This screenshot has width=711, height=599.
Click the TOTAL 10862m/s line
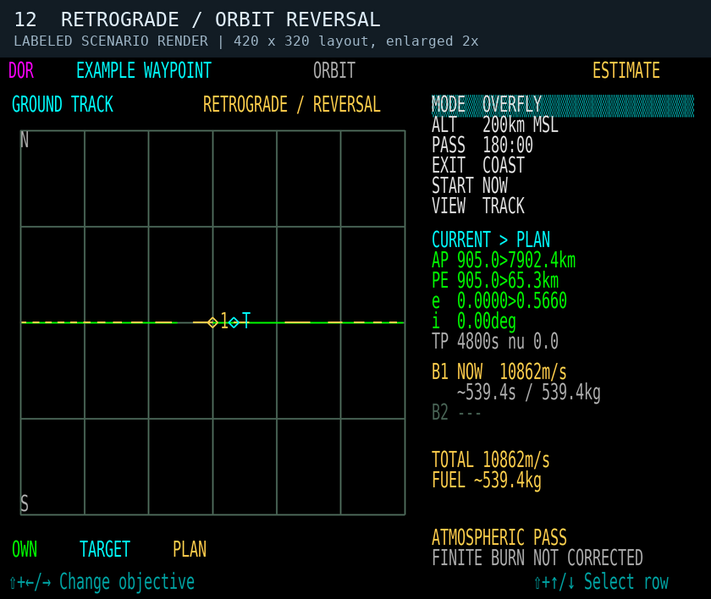click(491, 460)
